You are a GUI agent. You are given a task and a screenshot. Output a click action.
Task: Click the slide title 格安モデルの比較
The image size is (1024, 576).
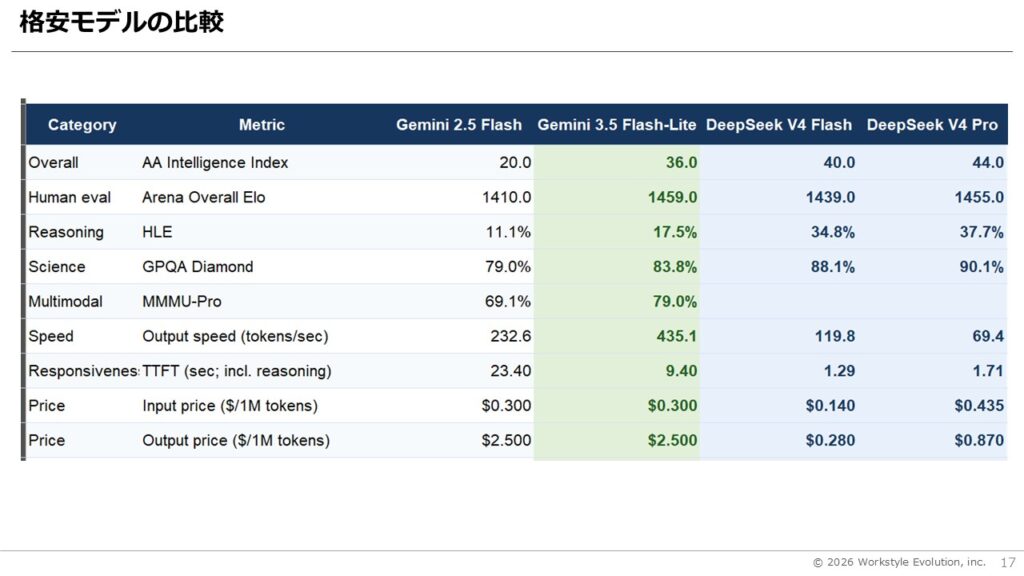point(121,22)
